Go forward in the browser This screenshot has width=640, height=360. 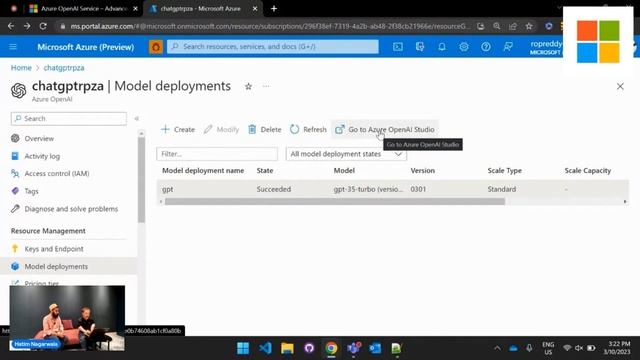(27, 26)
